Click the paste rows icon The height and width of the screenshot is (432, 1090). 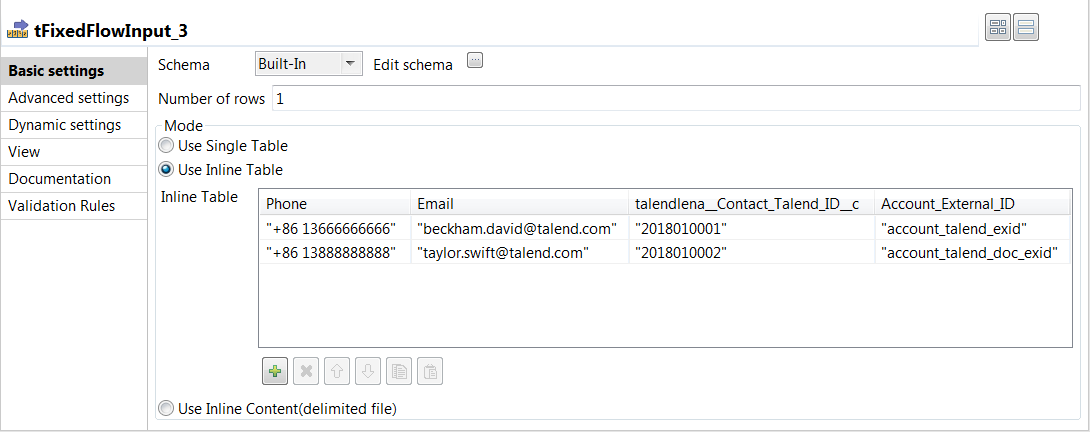[429, 372]
